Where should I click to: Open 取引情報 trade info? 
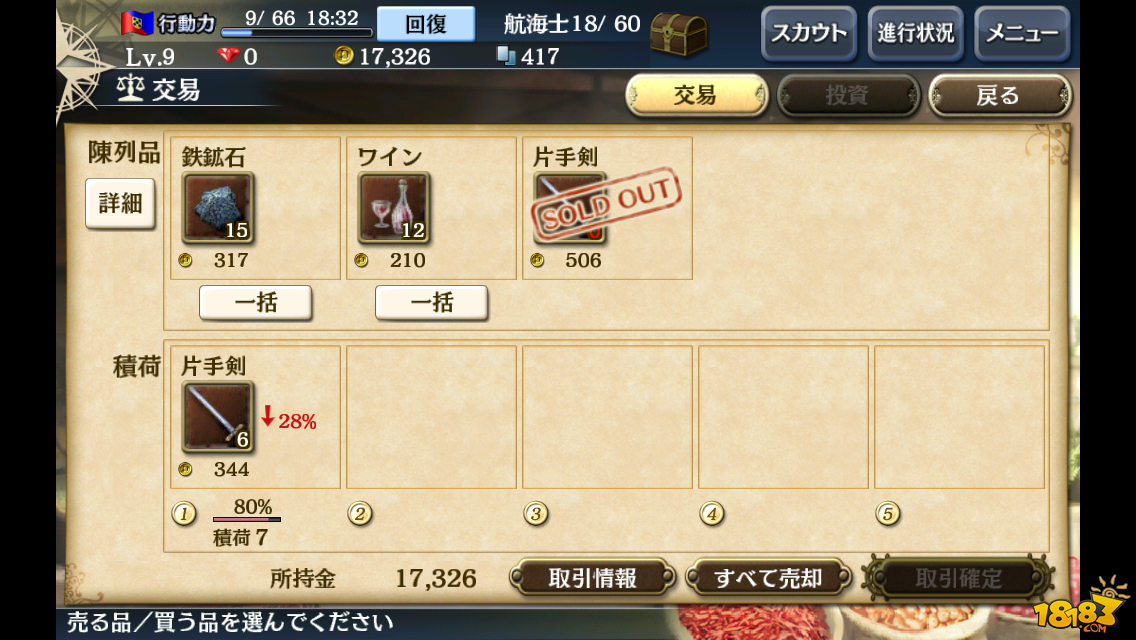tap(593, 578)
